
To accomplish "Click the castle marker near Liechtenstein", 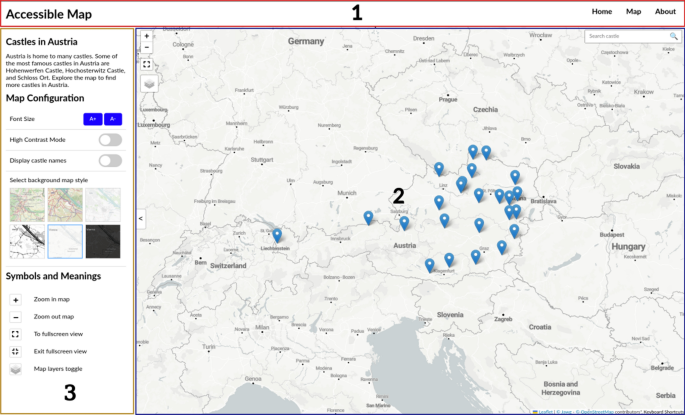I will 277,236.
